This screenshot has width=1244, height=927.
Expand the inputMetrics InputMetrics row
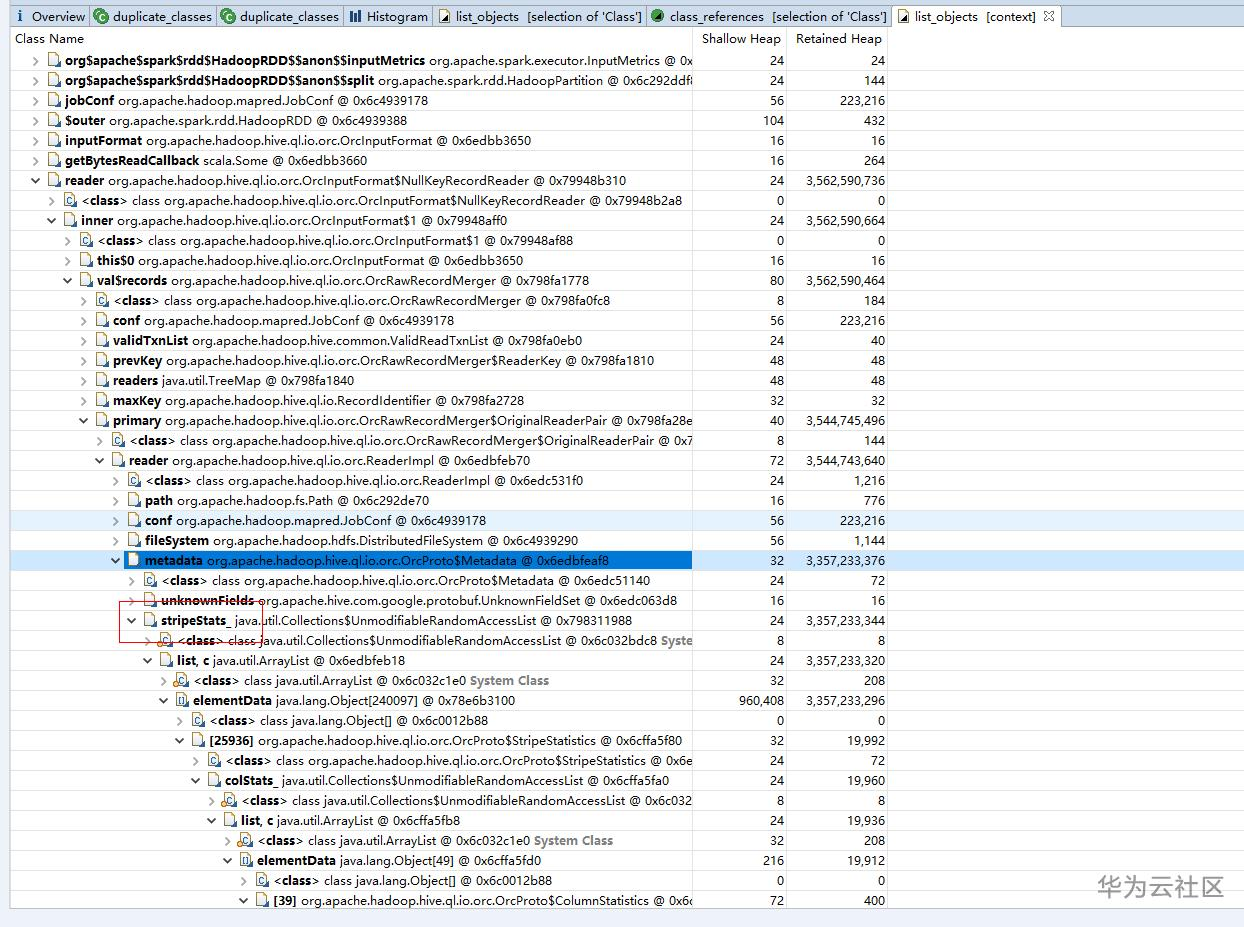36,60
